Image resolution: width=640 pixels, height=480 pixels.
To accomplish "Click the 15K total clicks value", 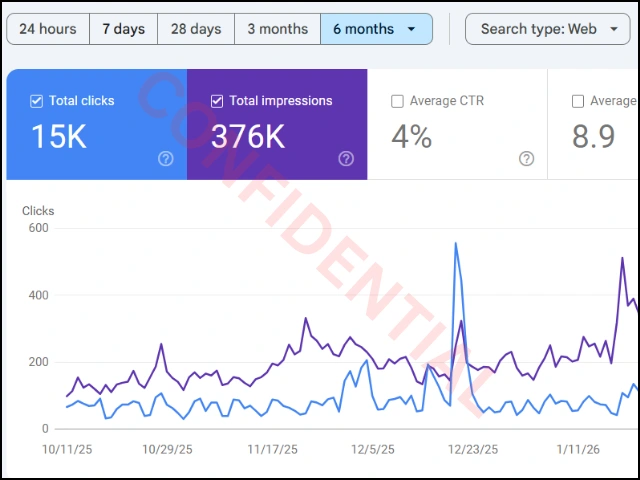I will (58, 136).
